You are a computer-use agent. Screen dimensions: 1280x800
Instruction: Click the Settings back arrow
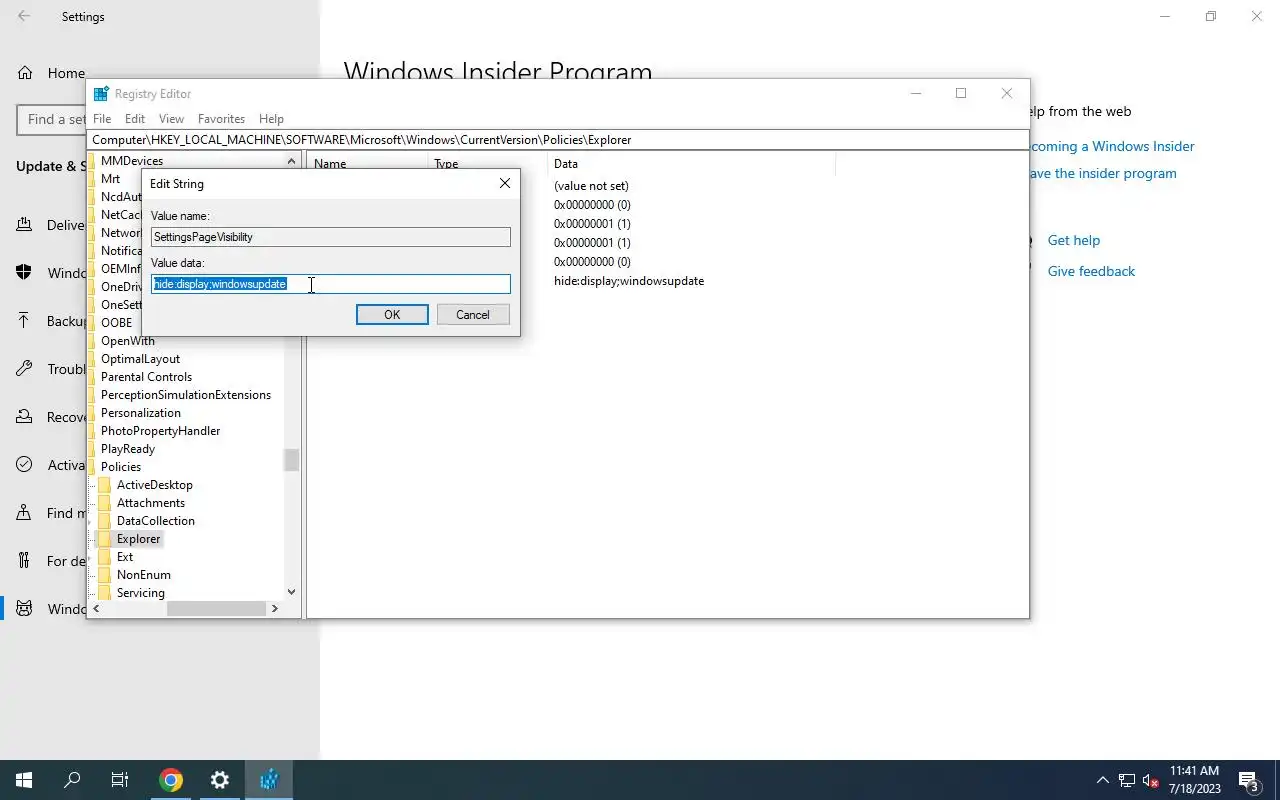(24, 16)
